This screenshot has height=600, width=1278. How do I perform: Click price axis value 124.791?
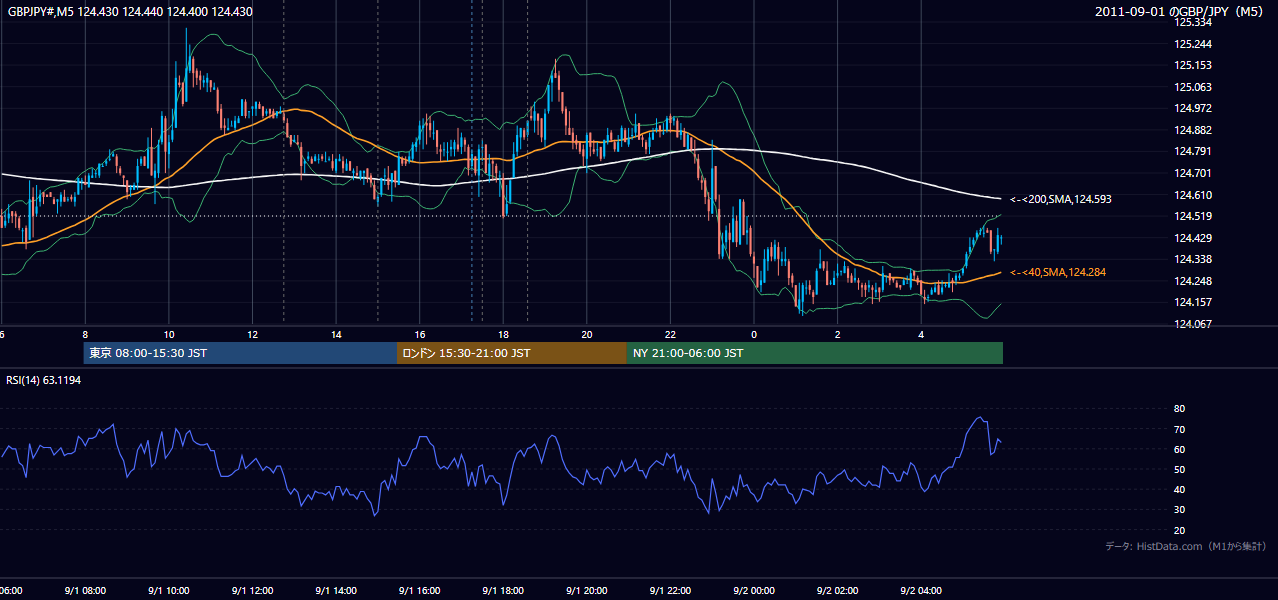click(x=1193, y=151)
